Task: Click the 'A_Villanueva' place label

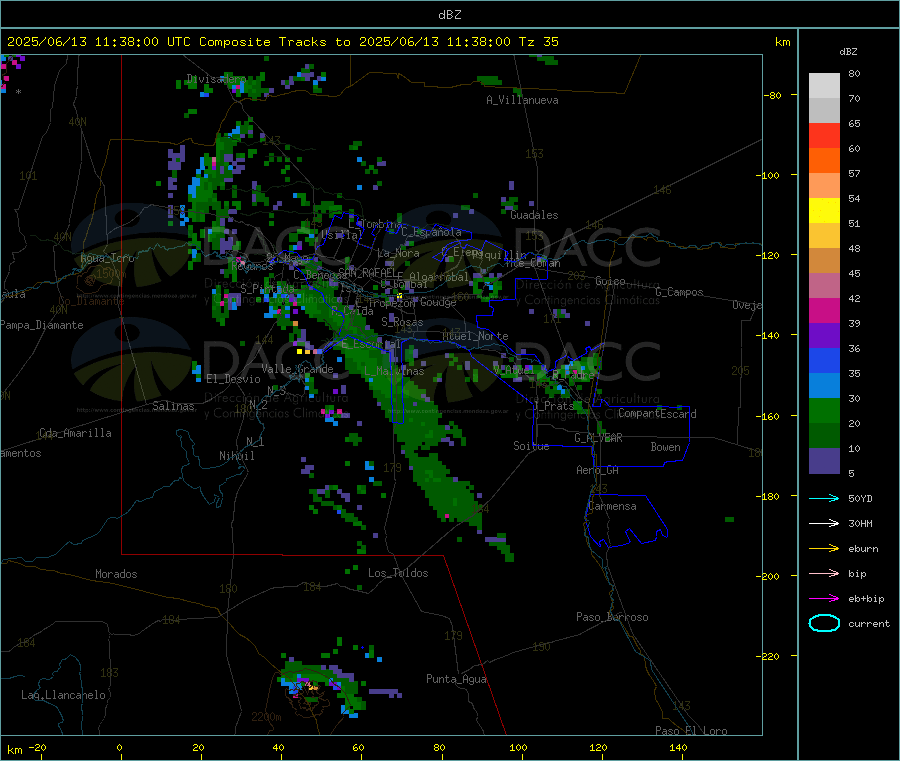Action: (522, 100)
